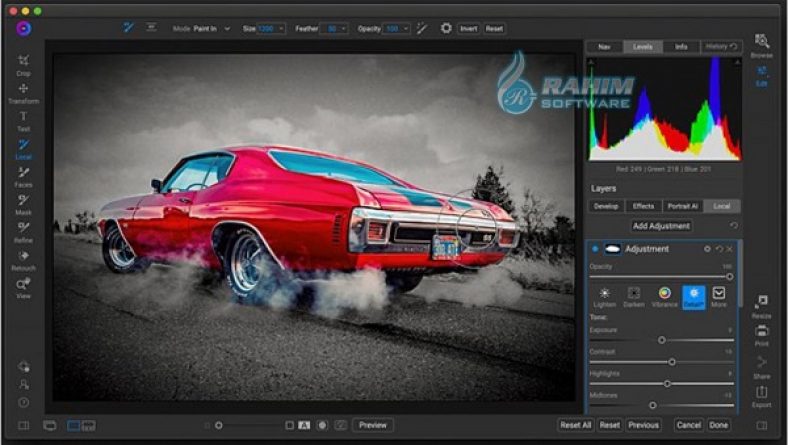Toggle the right panel visibility icon

point(762,425)
